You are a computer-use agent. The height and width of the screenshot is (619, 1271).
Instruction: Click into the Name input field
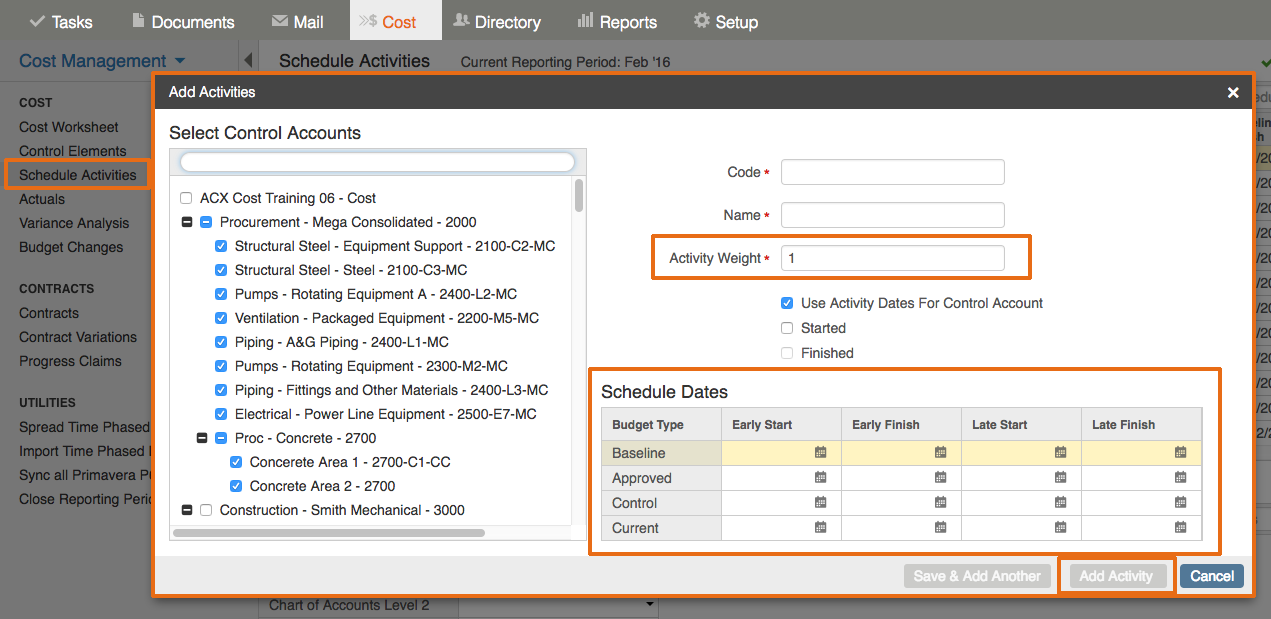tap(892, 215)
